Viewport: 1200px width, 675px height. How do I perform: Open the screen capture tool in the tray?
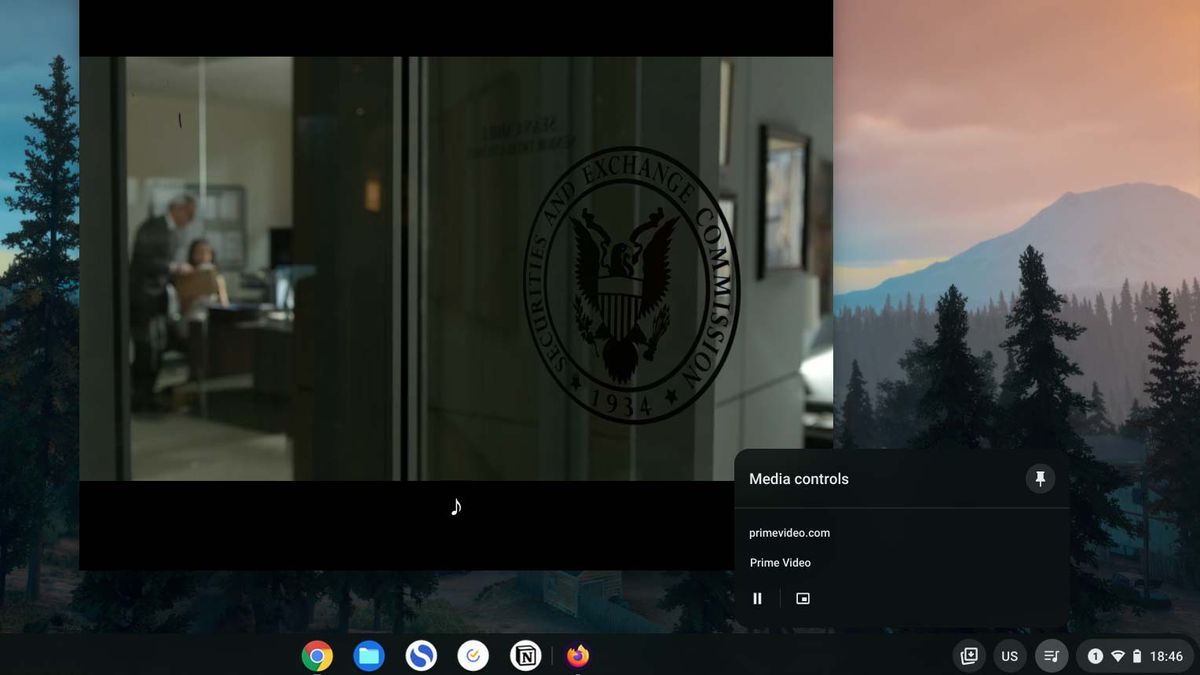968,655
